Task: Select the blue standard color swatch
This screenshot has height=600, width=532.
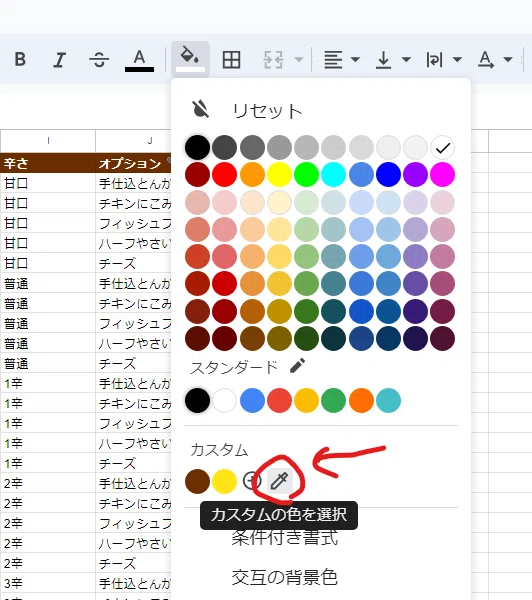Action: pos(252,400)
